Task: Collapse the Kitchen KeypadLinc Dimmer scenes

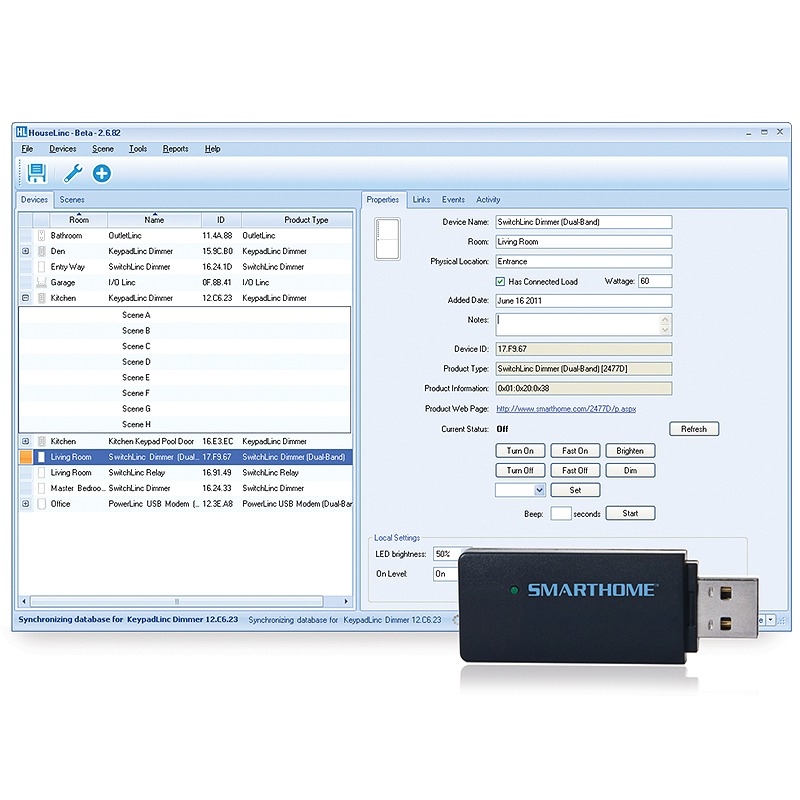Action: pyautogui.click(x=26, y=298)
